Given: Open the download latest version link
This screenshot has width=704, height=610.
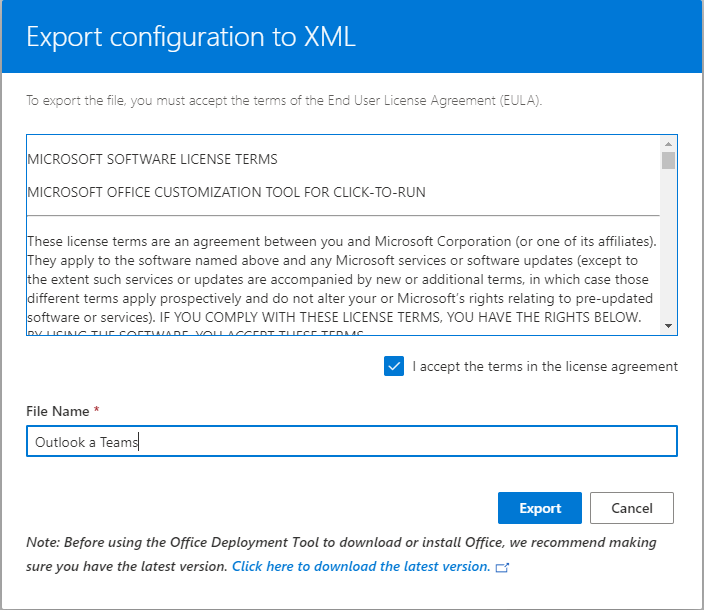Looking at the screenshot, I should tap(361, 566).
